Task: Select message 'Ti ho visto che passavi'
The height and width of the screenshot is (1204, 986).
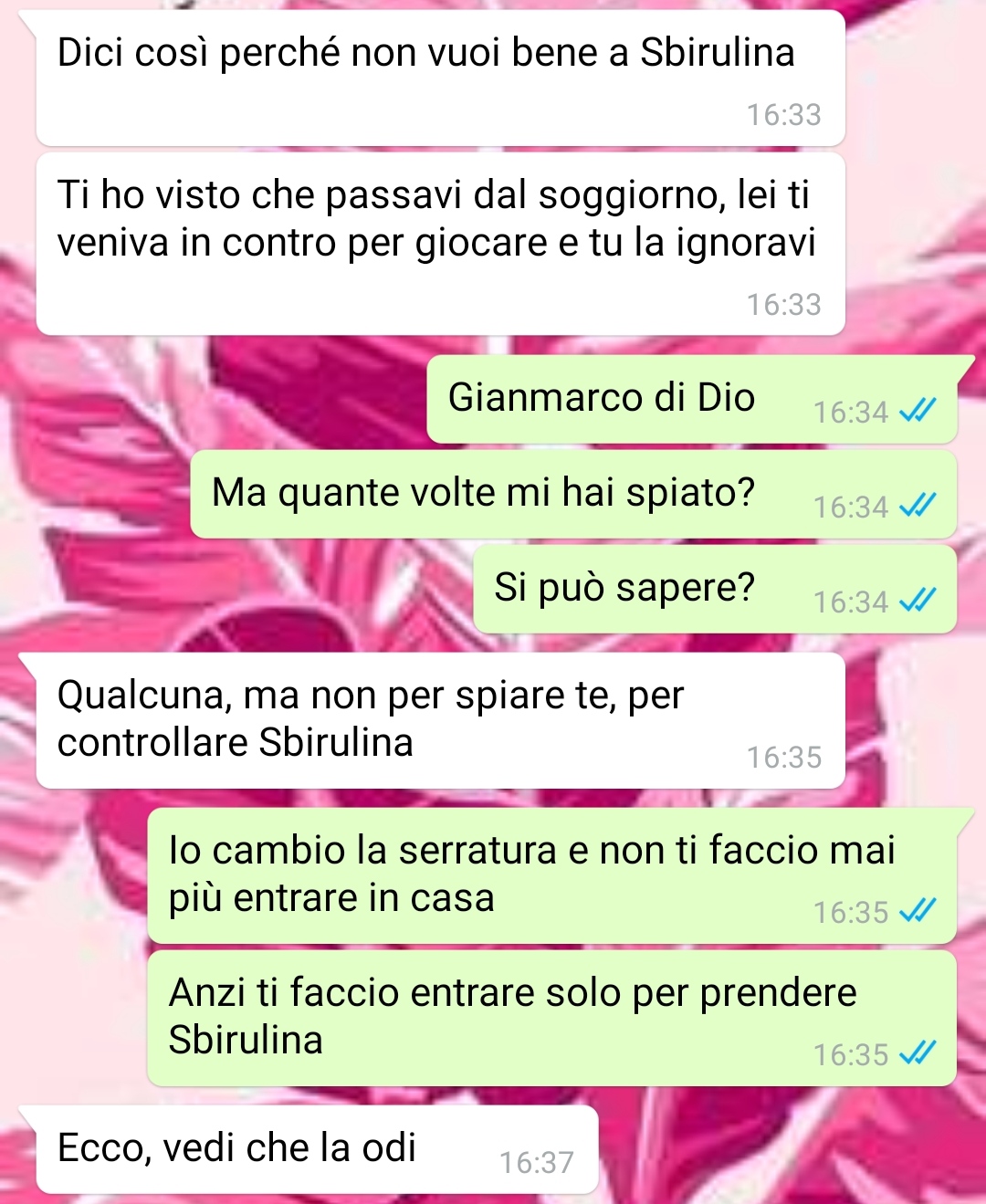Action: pos(440,244)
